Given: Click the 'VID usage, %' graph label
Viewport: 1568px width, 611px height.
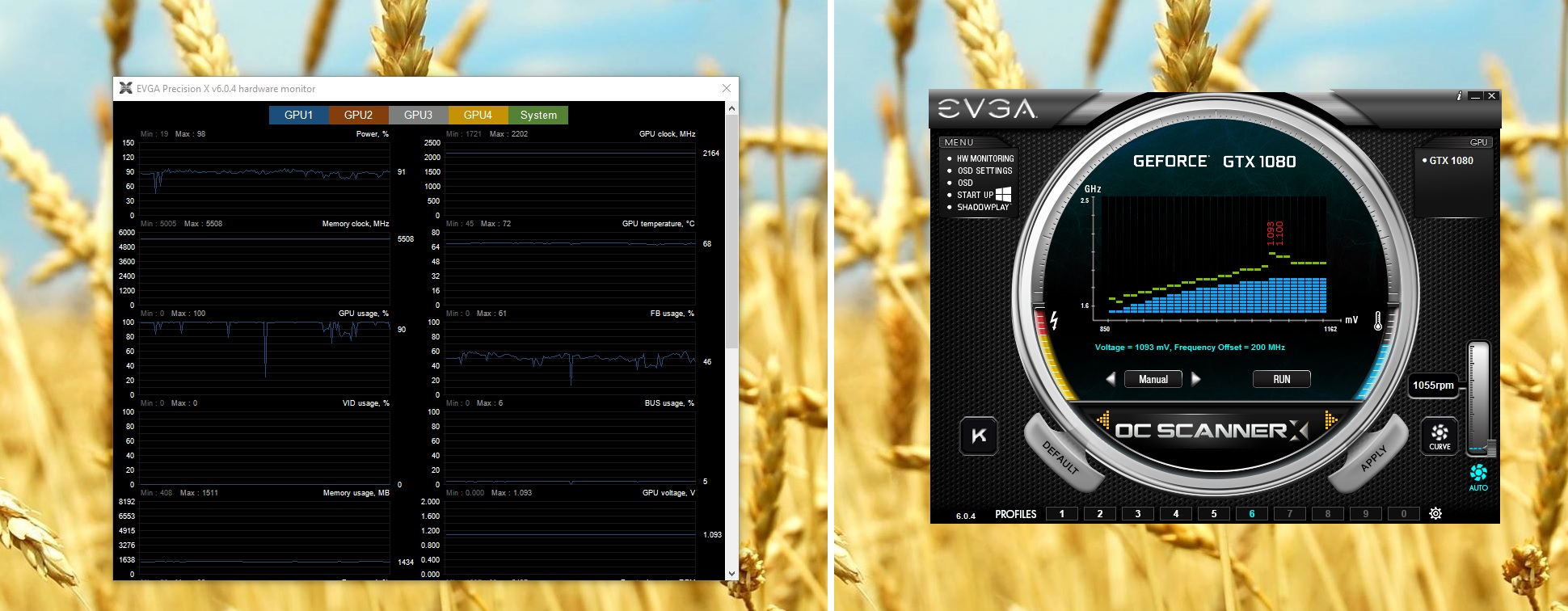Looking at the screenshot, I should [366, 403].
